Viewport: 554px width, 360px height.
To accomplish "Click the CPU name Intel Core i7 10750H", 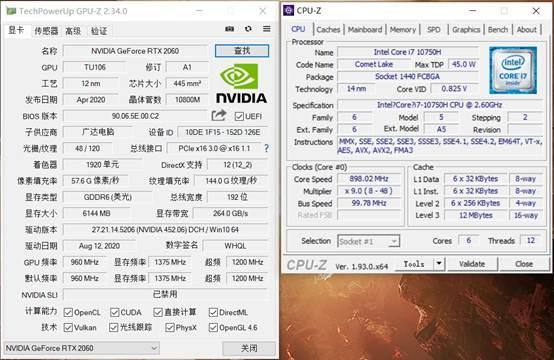I will coord(408,52).
